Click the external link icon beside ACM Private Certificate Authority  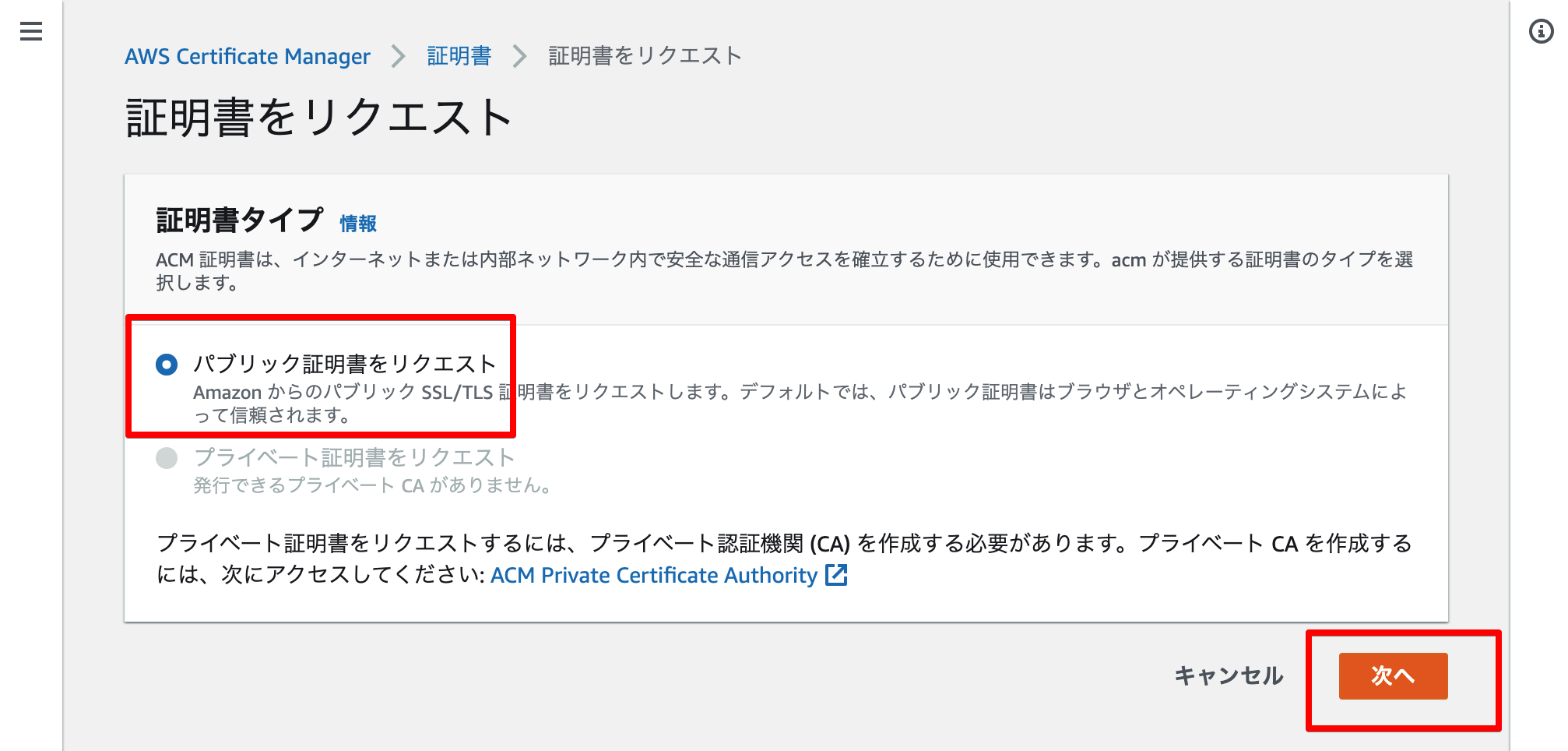click(836, 575)
